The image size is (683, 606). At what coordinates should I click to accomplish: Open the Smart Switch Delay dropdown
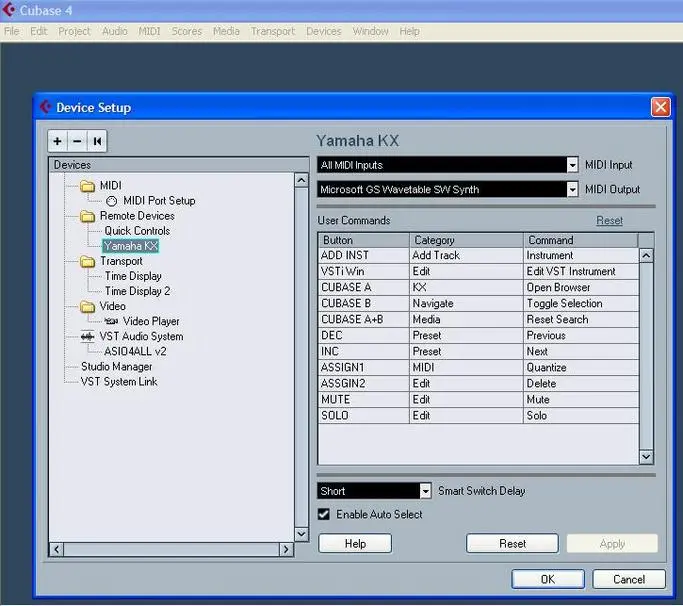(426, 491)
